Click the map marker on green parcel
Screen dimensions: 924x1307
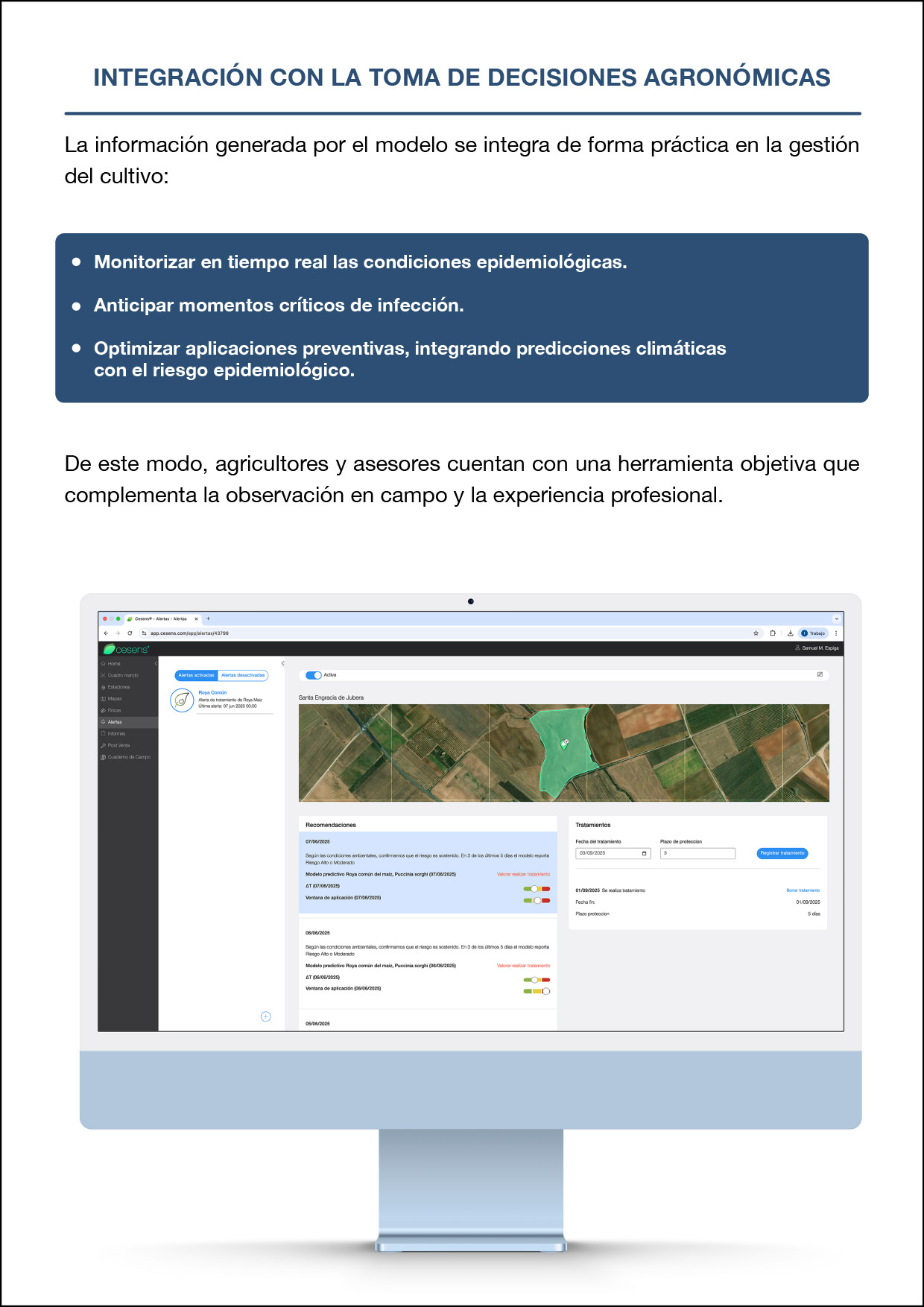click(x=565, y=743)
